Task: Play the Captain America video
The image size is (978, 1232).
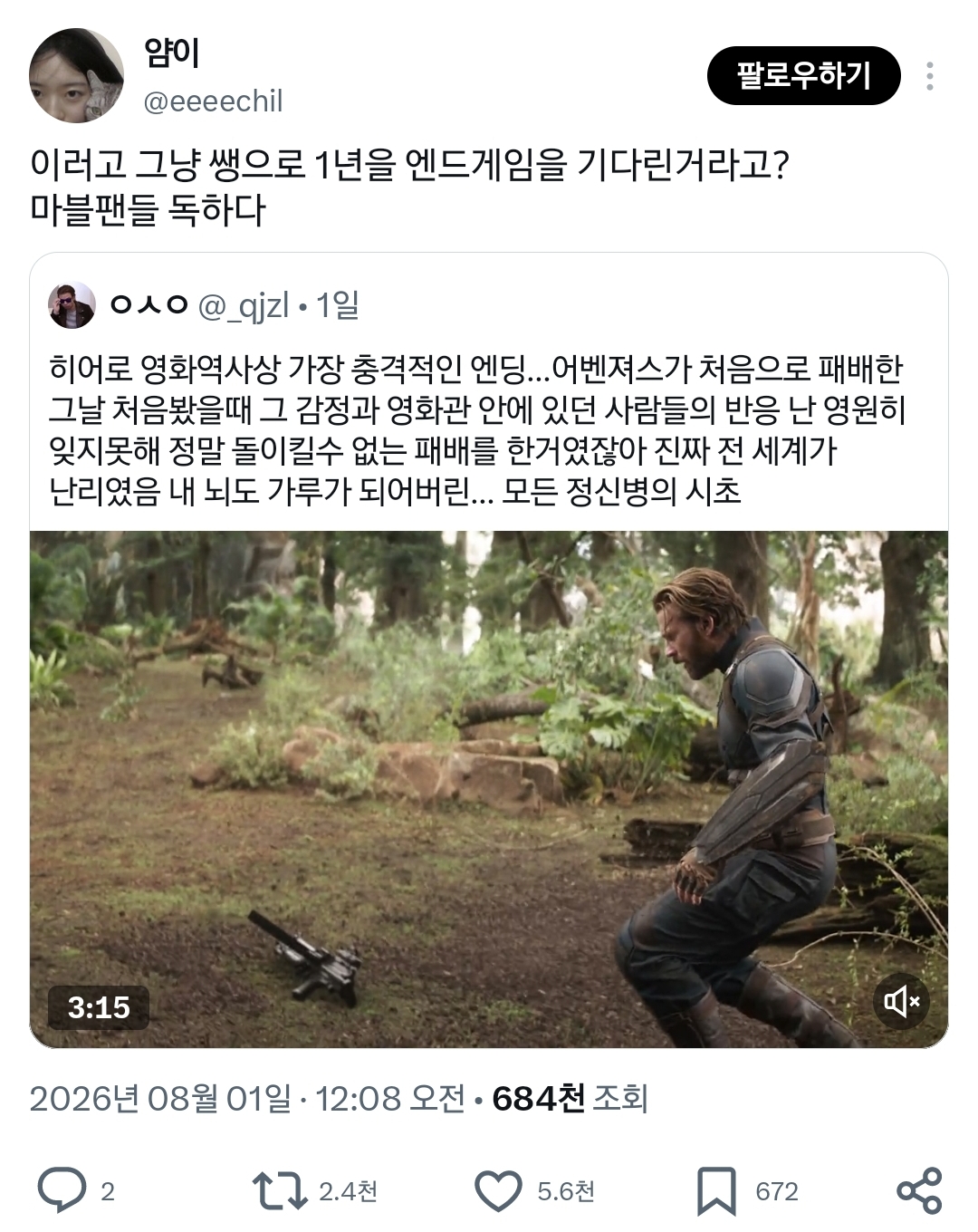Action: (489, 789)
